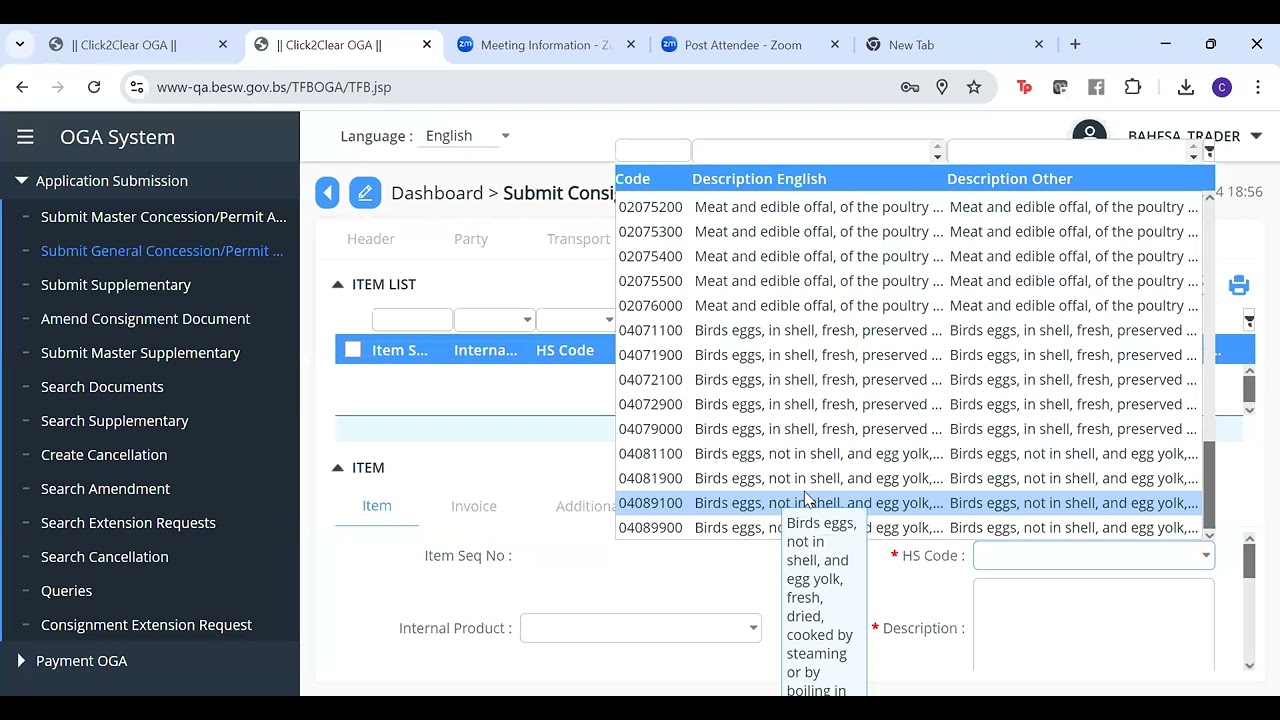Image resolution: width=1280 pixels, height=720 pixels.
Task: Open Submit Supplementary in sidebar
Action: [116, 285]
